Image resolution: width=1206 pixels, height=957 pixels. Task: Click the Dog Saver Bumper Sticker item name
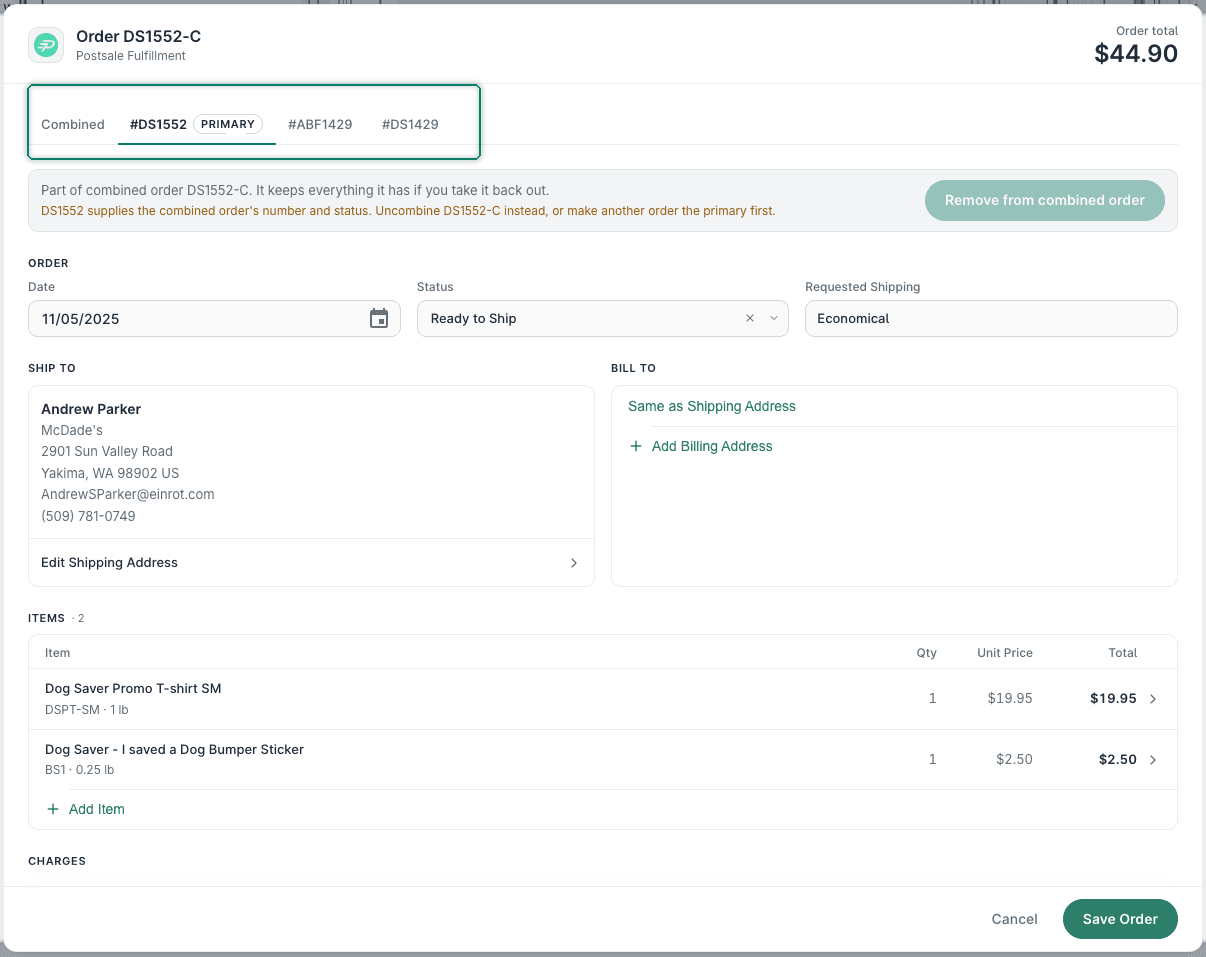(174, 750)
